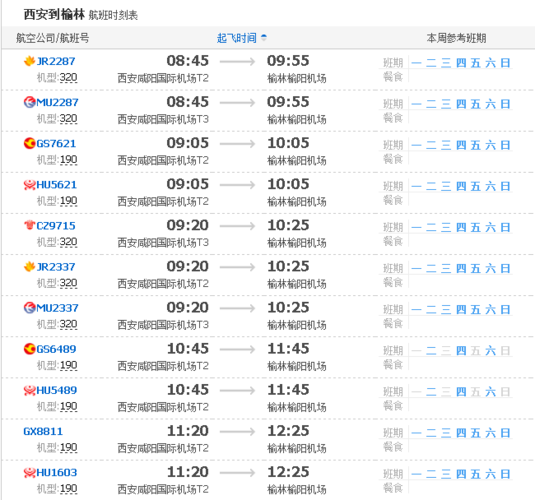Click Monday 一 in MU2337 schedule
The height and width of the screenshot is (500, 535).
416,310
